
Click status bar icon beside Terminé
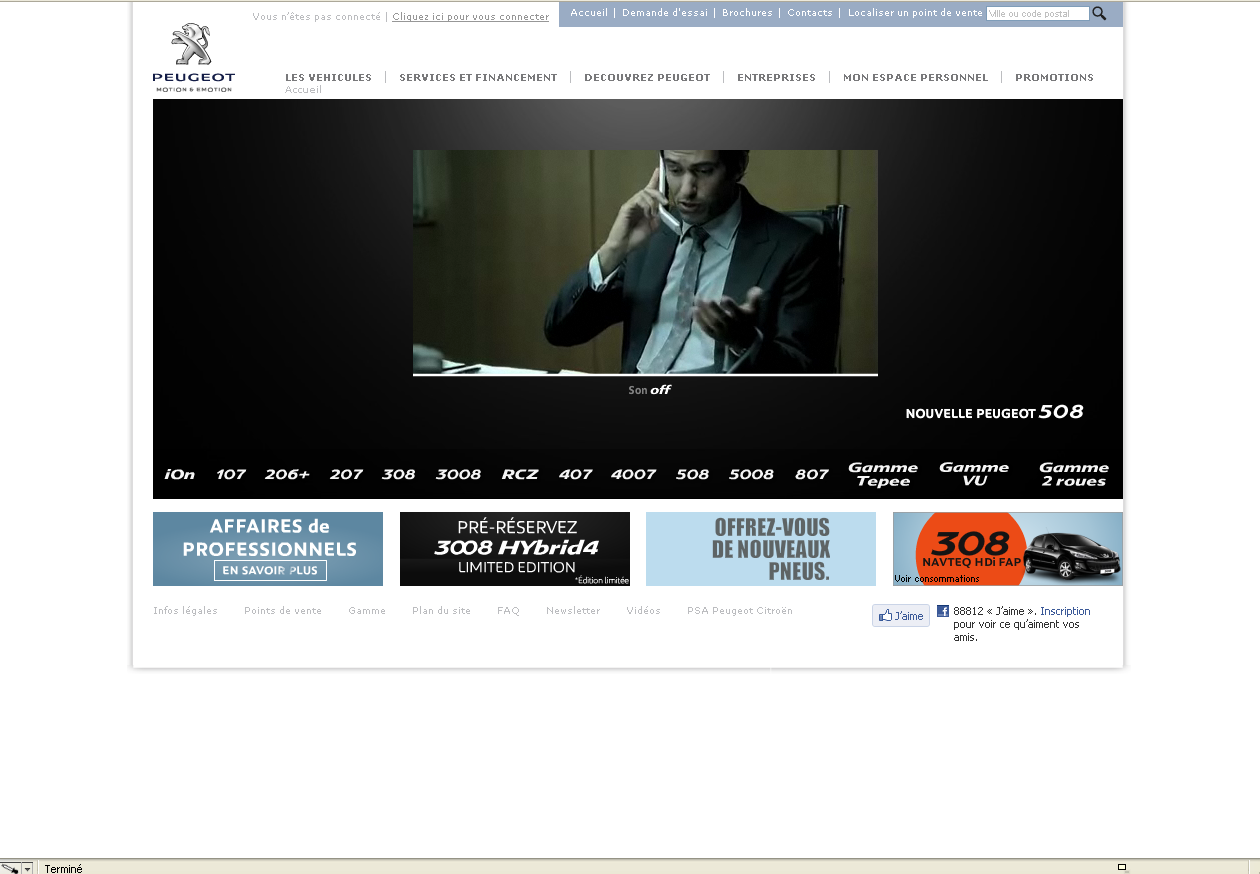click(x=10, y=868)
